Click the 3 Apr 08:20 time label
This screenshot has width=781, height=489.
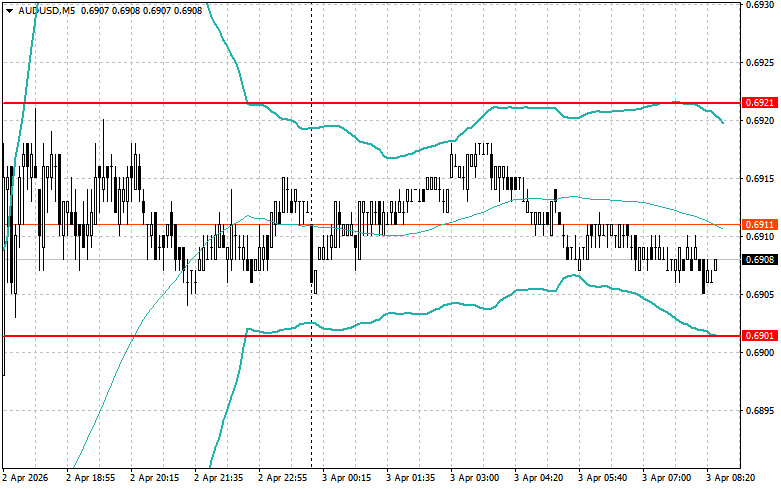(731, 478)
